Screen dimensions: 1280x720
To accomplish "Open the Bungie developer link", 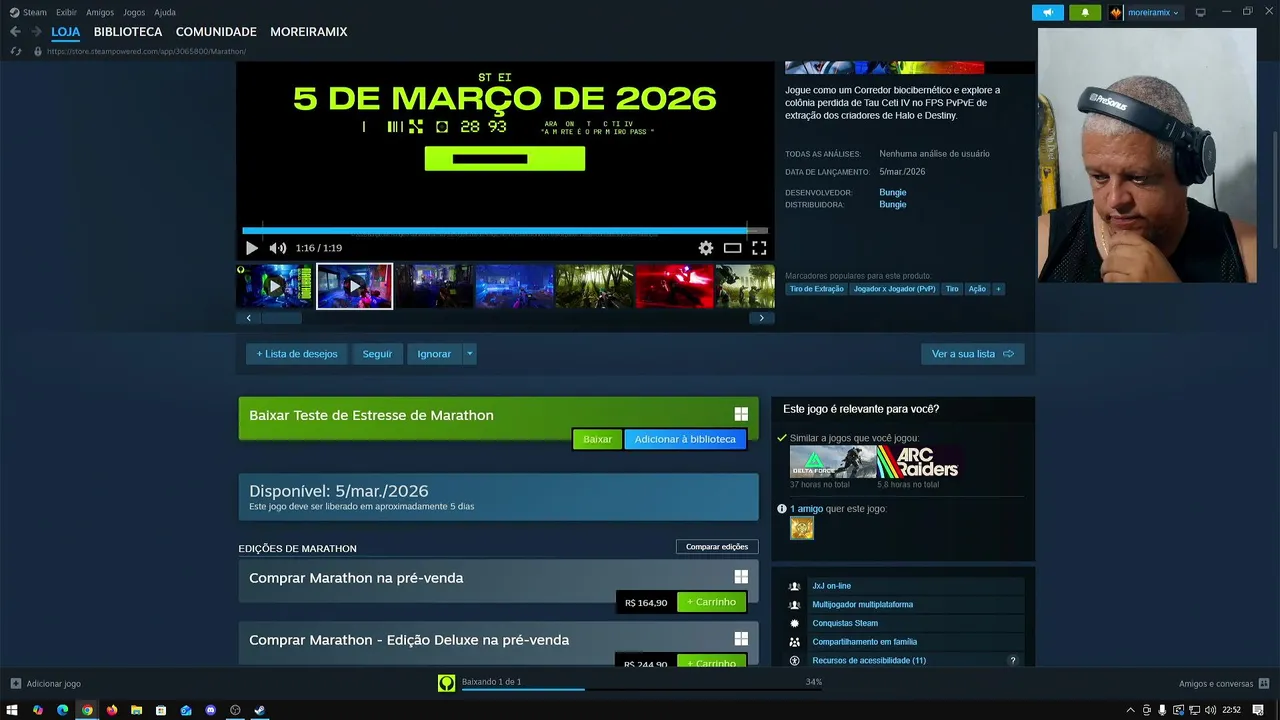I will 892,192.
